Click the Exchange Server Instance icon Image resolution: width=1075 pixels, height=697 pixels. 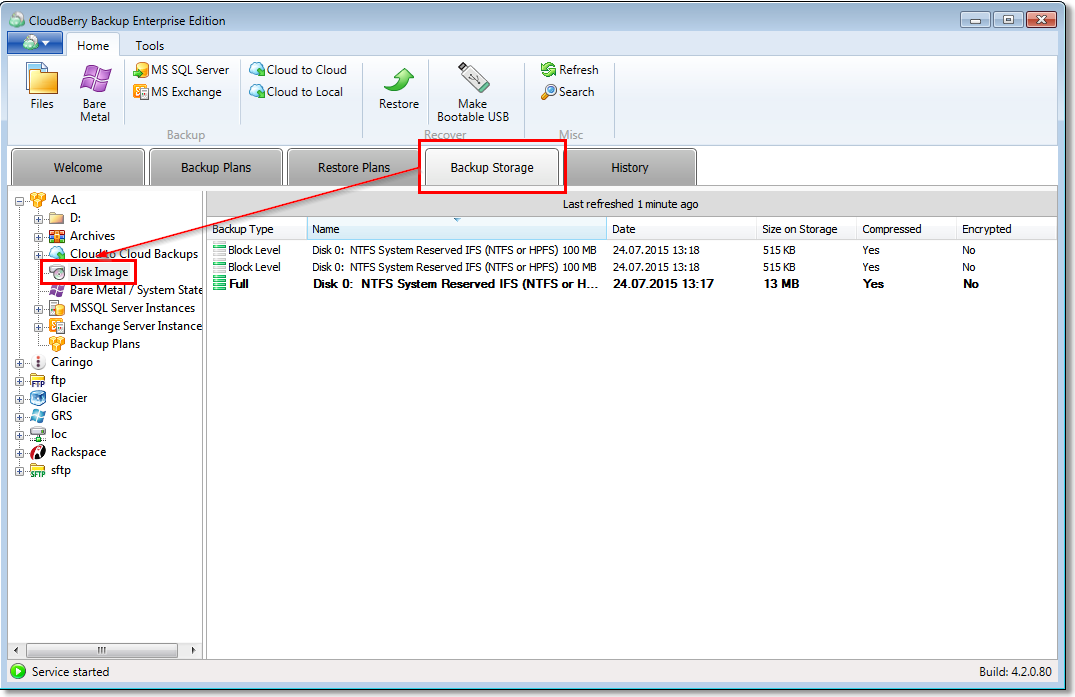click(57, 326)
